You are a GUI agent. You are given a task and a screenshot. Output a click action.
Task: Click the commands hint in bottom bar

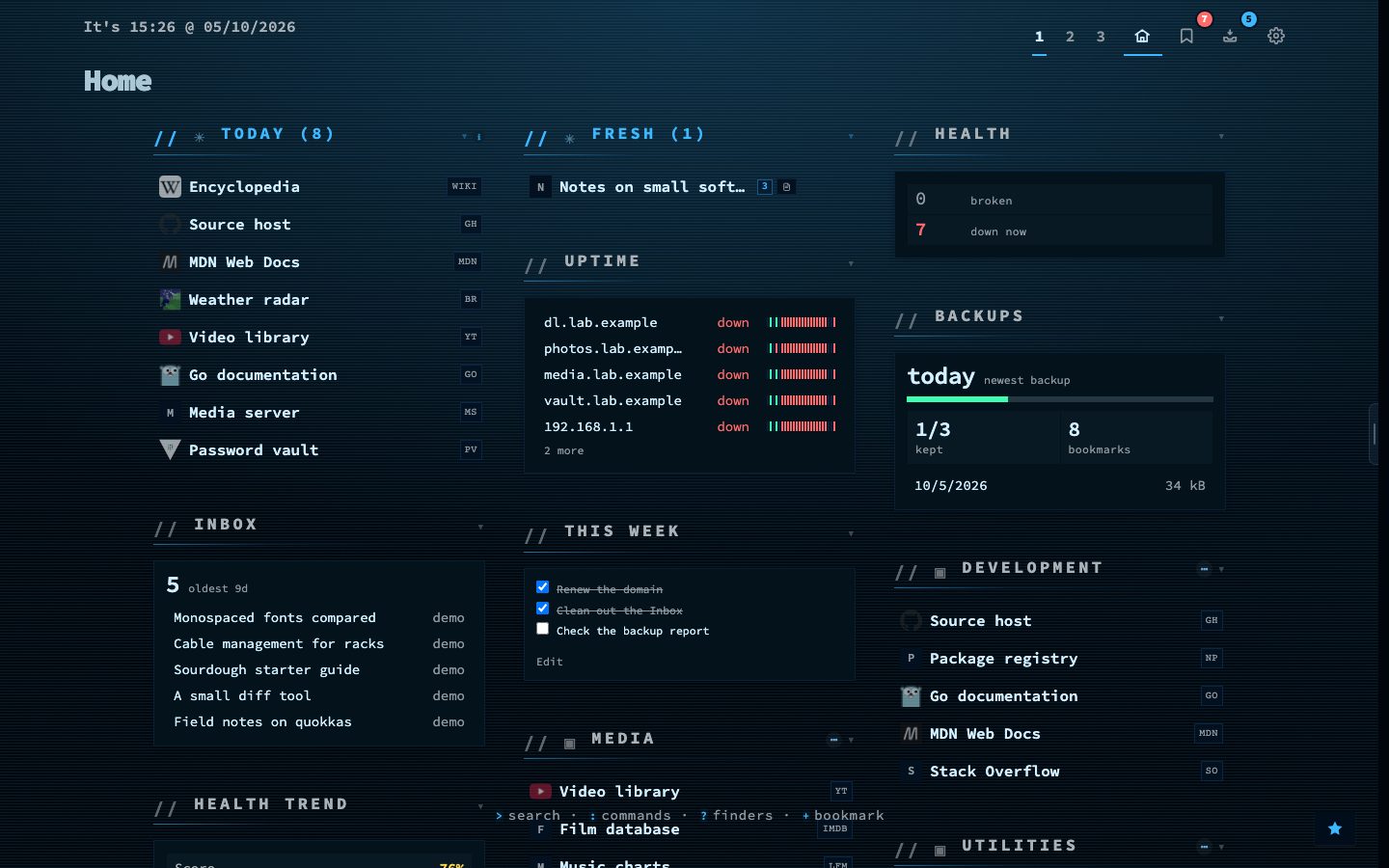[630, 816]
